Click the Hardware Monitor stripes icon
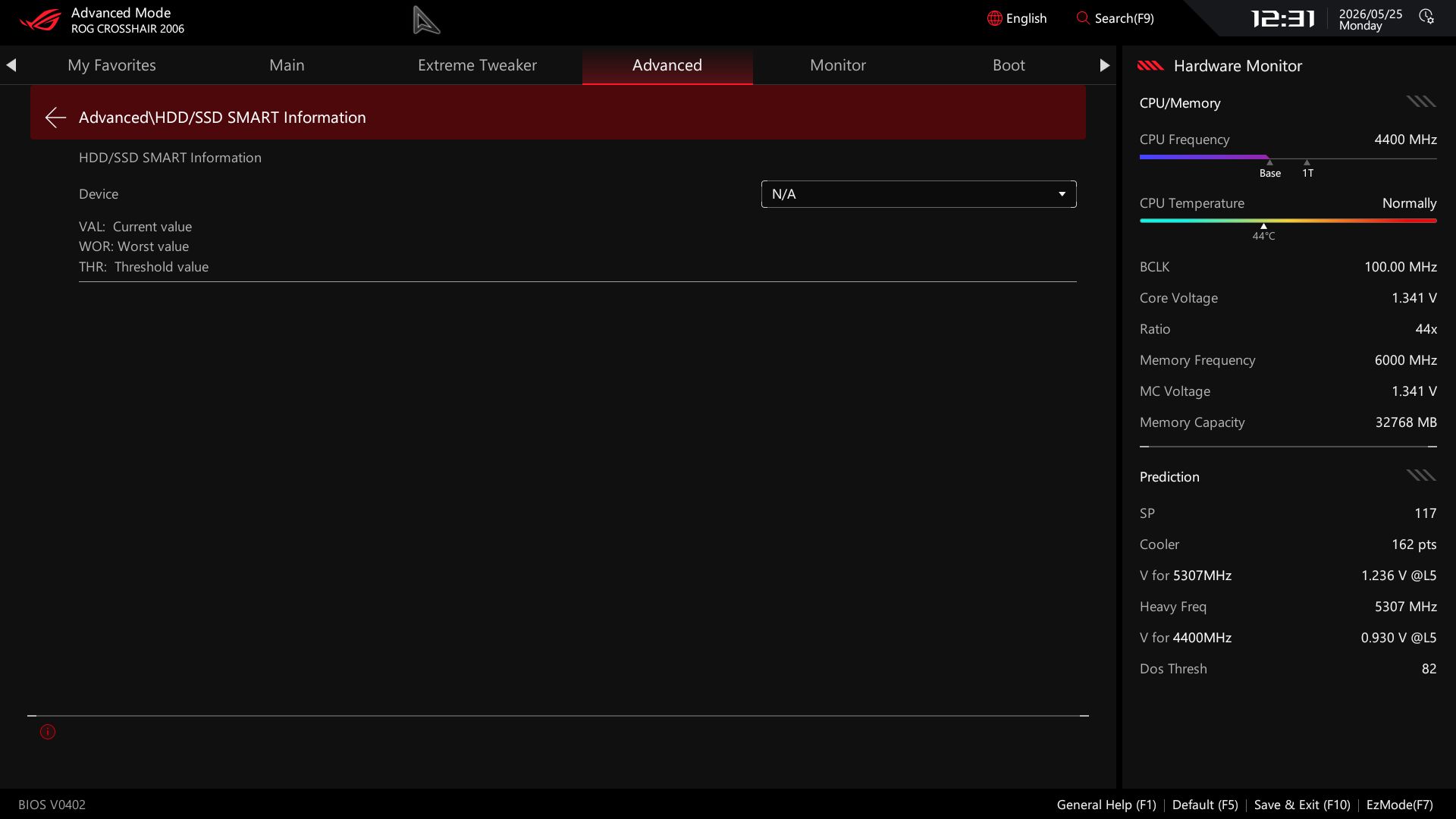Viewport: 1456px width, 819px height. click(1150, 66)
